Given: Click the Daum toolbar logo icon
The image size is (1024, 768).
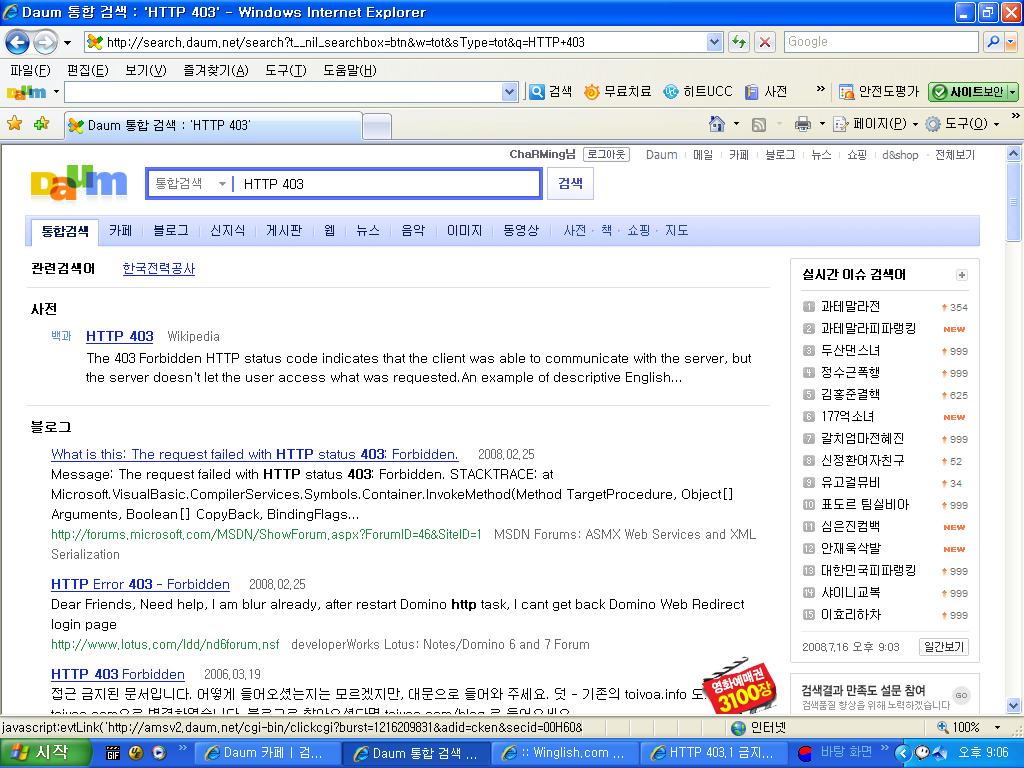Looking at the screenshot, I should coord(26,92).
